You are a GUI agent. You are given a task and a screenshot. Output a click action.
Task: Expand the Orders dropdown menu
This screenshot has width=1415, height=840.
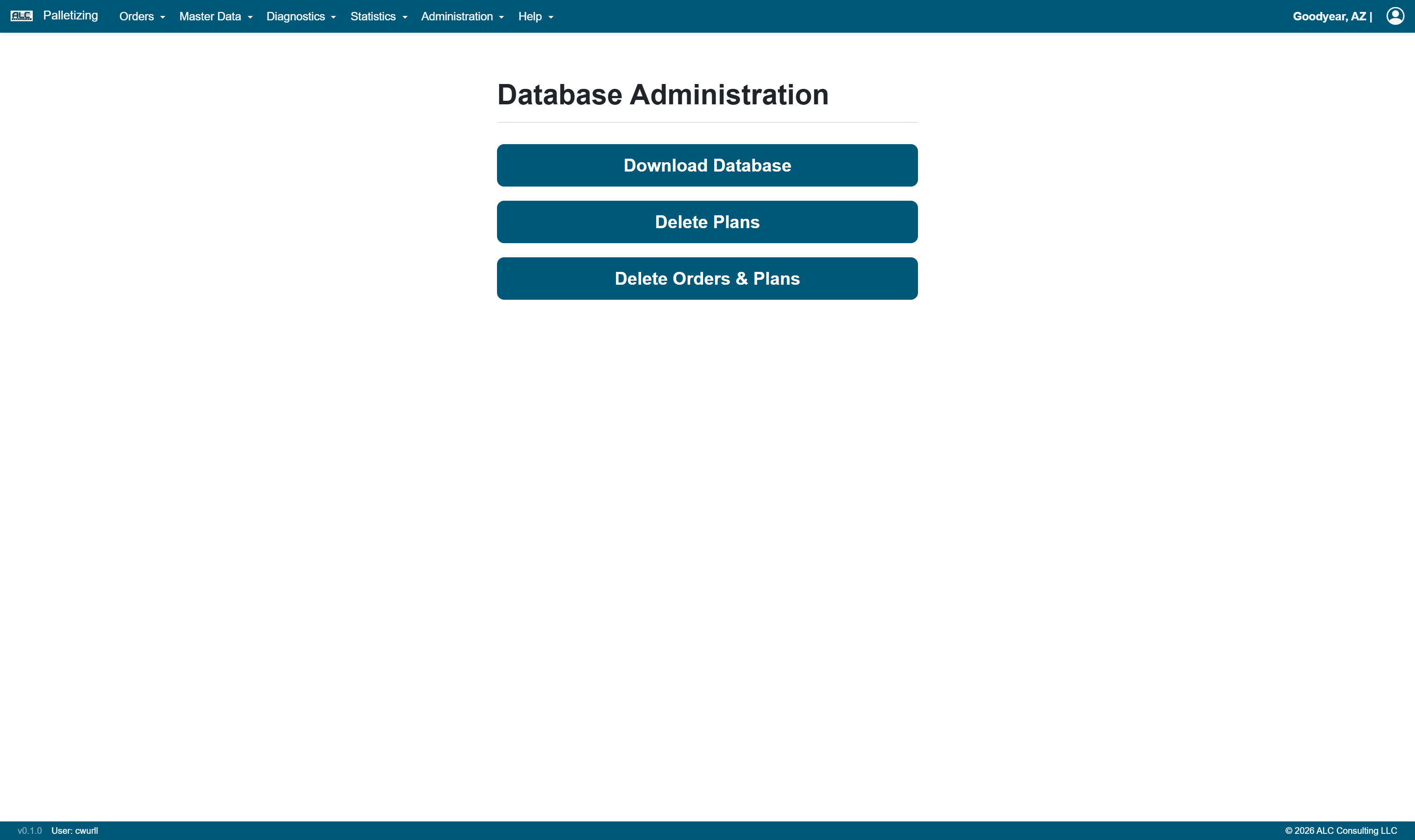(142, 16)
